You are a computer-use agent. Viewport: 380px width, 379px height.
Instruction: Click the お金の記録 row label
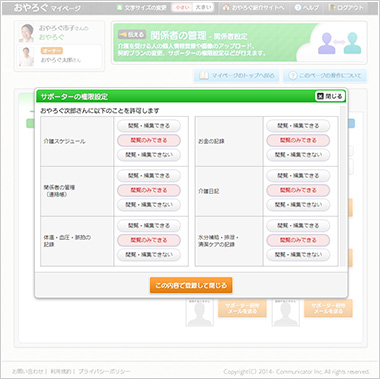[x=211, y=141]
